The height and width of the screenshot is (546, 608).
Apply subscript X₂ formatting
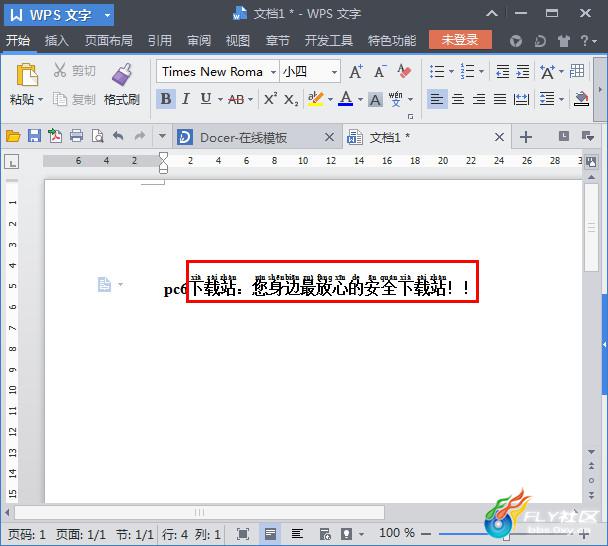click(291, 100)
